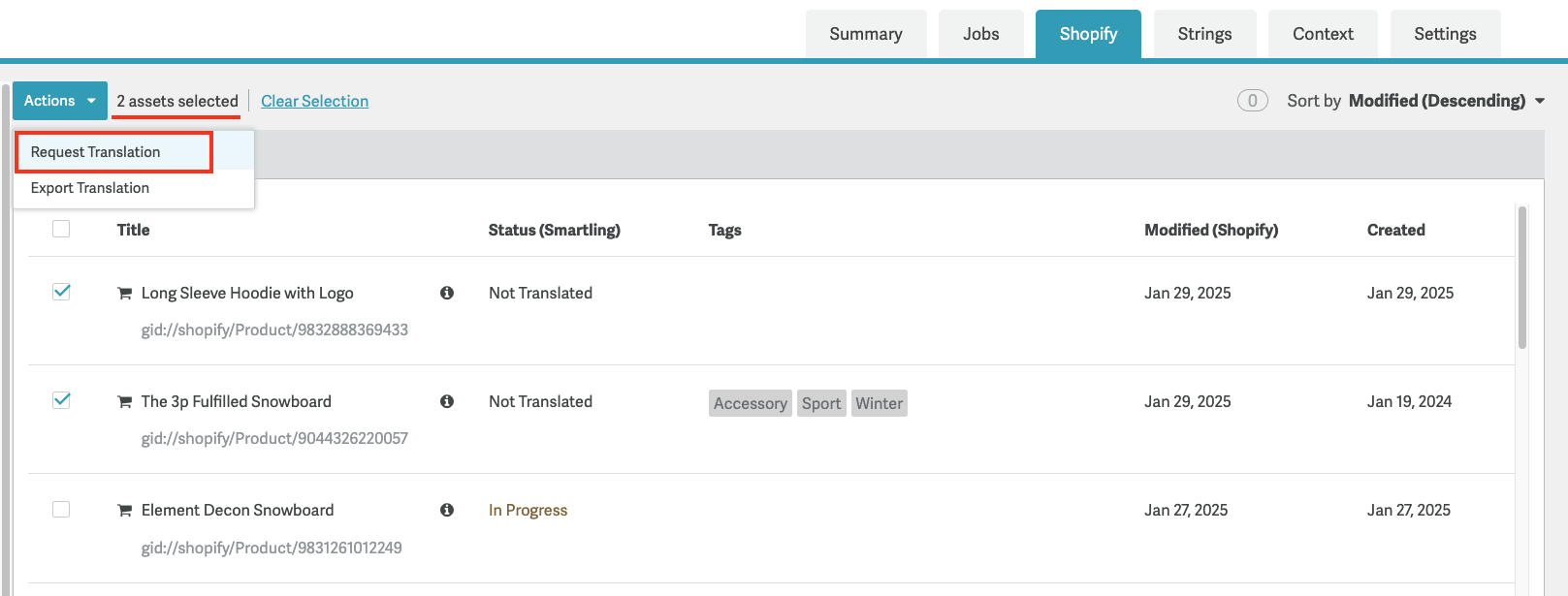Click the Jan 19, 2024 created date
Viewport: 1568px width, 596px height.
point(1409,401)
